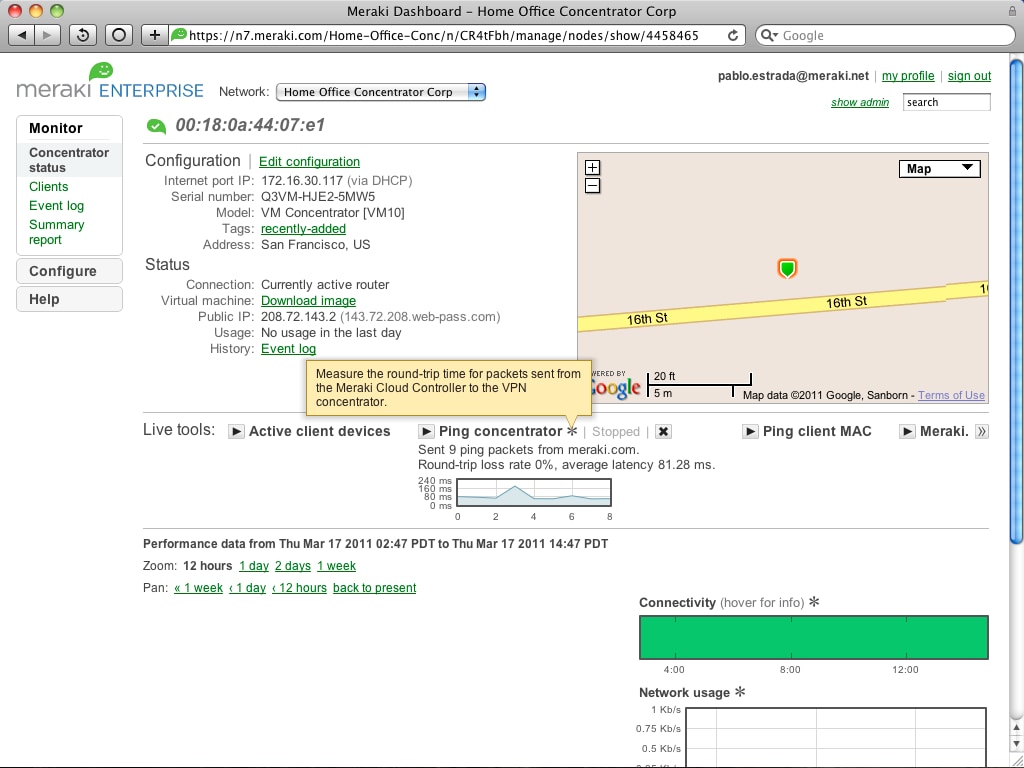Click the ping latency chart
Screen dimensions: 1024x768
[534, 492]
